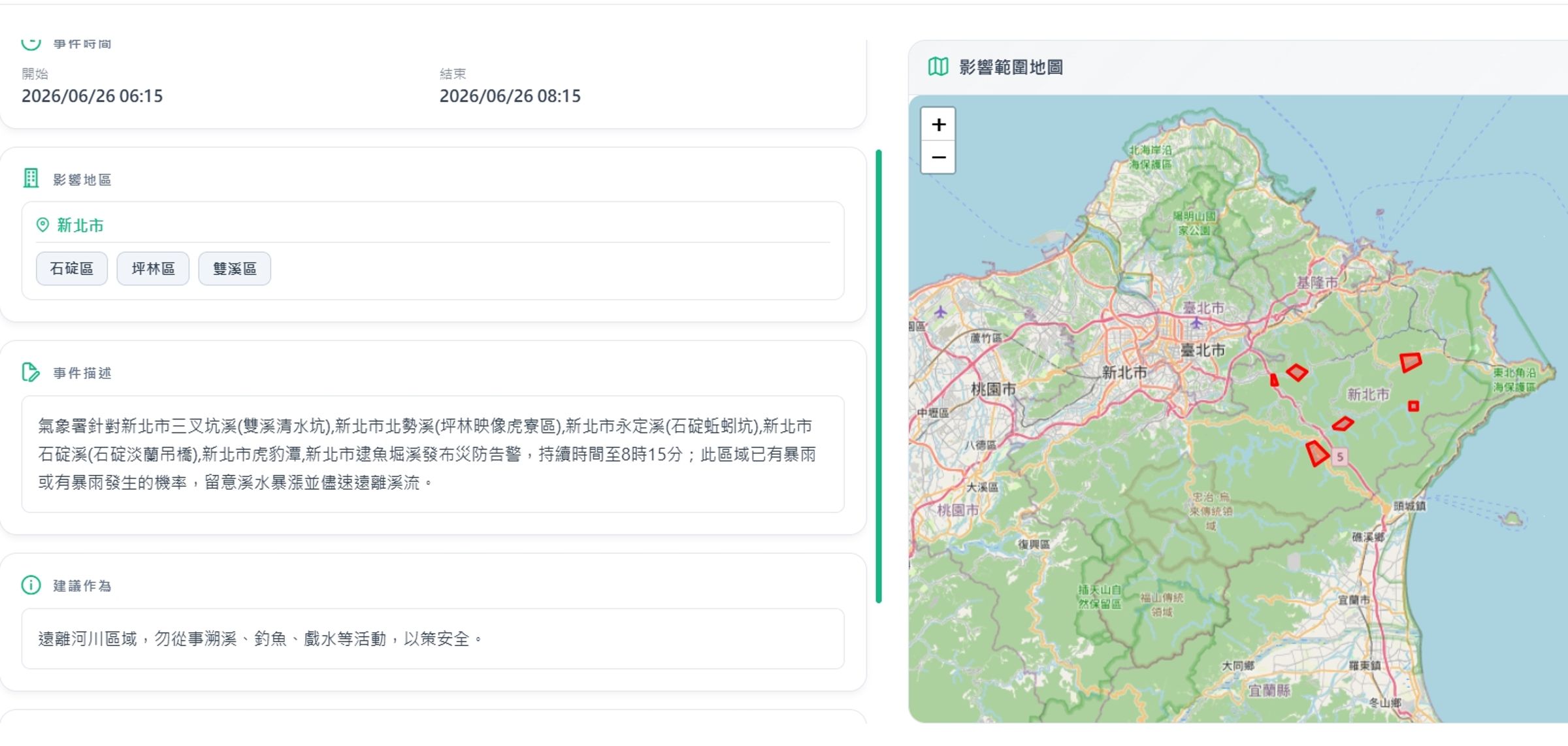Screen dimensions: 1568x746
Task: Click the 影響範圍地圖 heading
Action: [x=1011, y=67]
